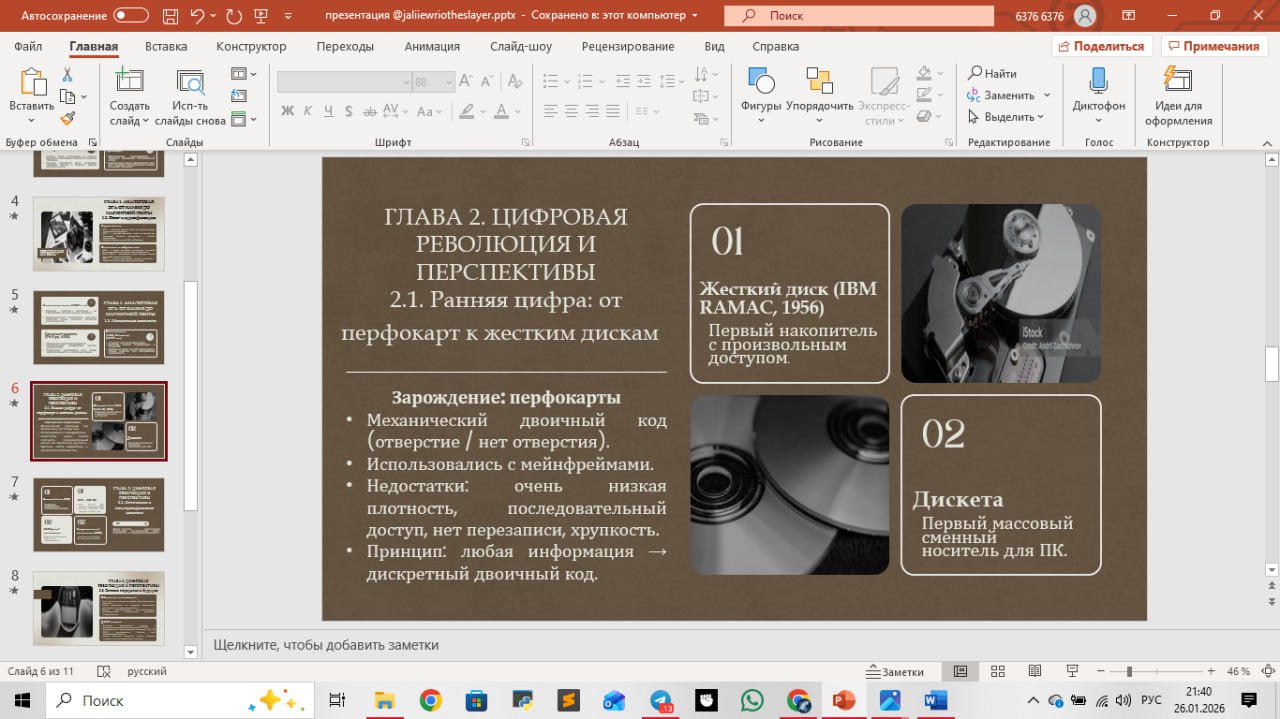1280x719 pixels.
Task: Click the Вставить paste clipboard icon
Action: click(32, 82)
